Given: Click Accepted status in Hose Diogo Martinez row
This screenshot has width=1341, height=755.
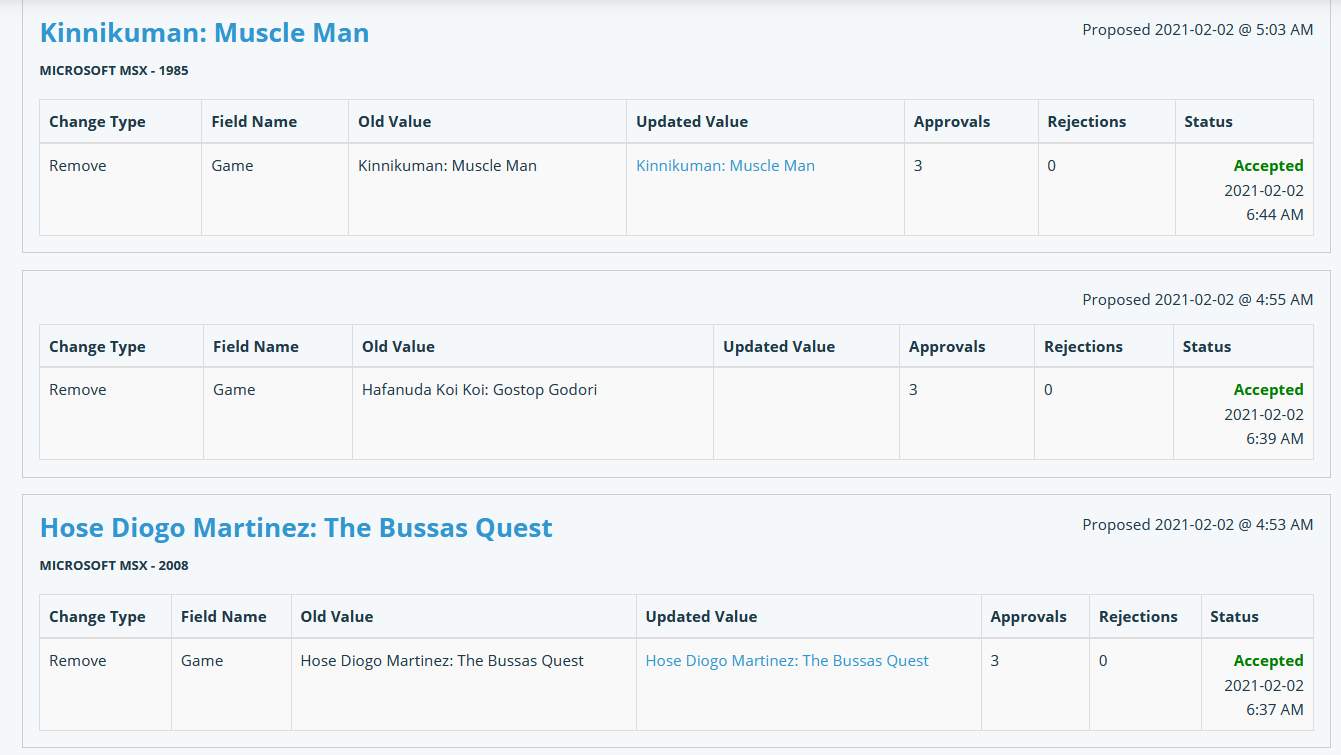Looking at the screenshot, I should point(1268,661).
